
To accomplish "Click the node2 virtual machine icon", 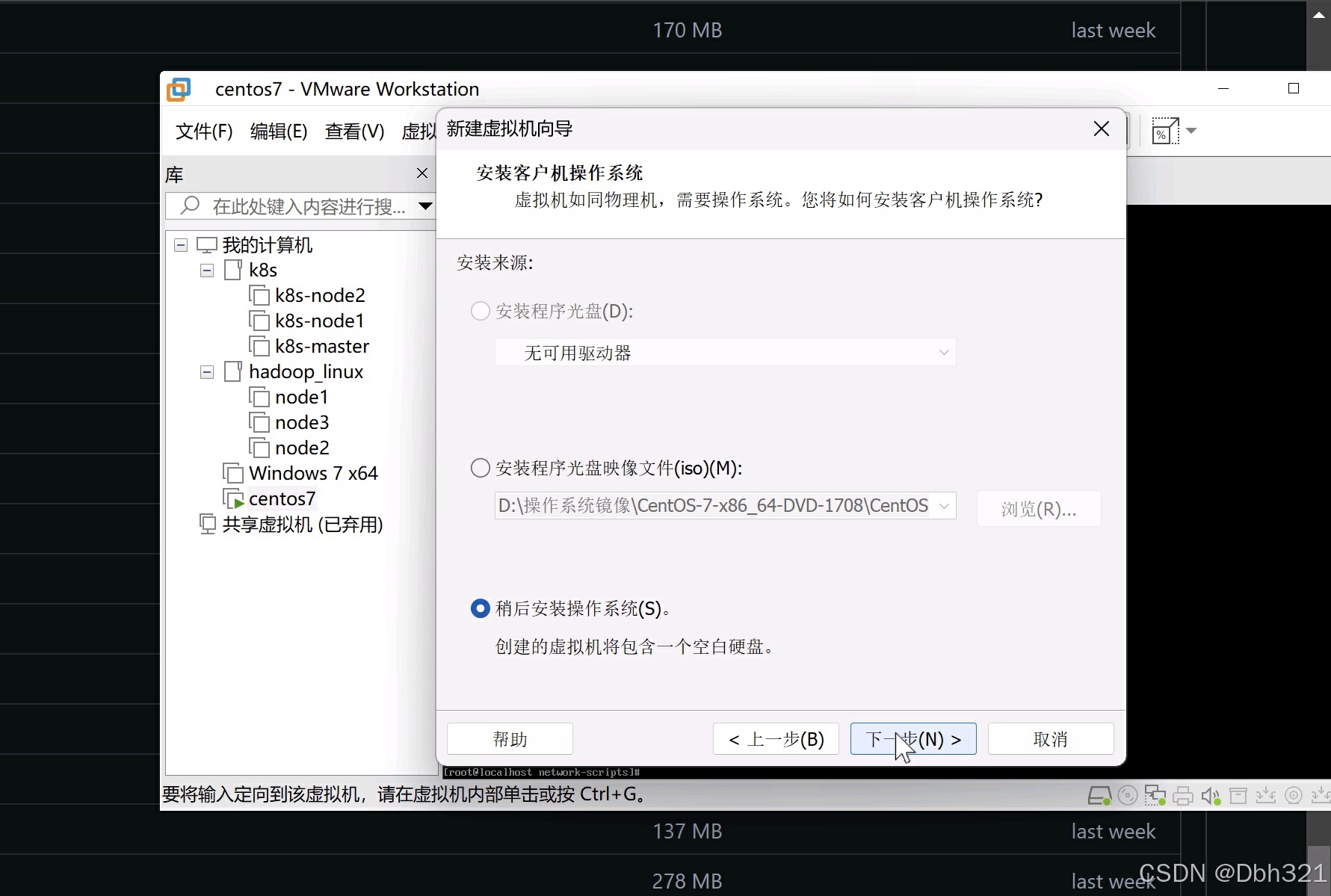I will (x=259, y=448).
